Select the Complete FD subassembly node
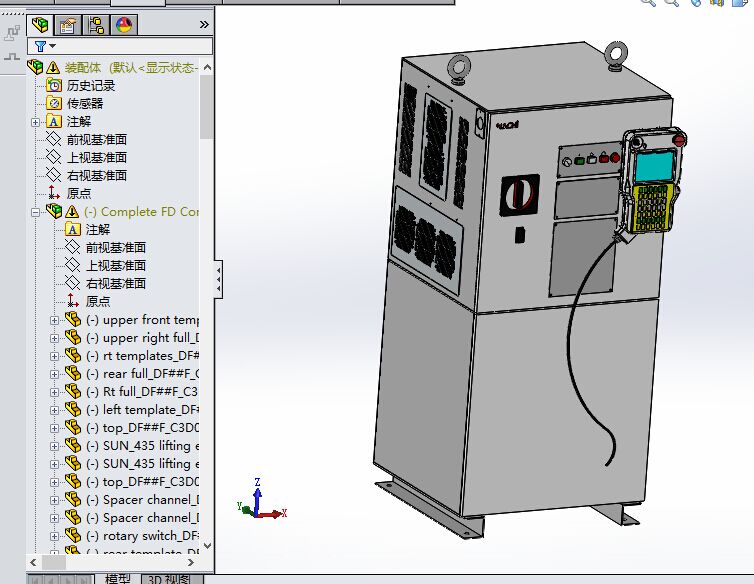754x584 pixels. tap(141, 212)
